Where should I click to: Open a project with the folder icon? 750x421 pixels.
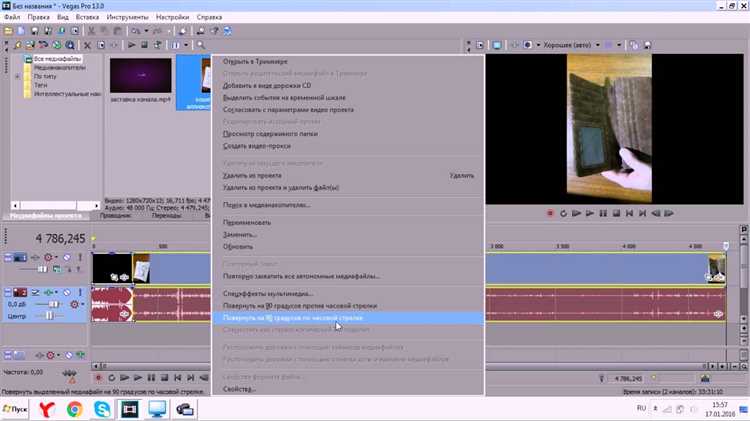pyautogui.click(x=8, y=31)
